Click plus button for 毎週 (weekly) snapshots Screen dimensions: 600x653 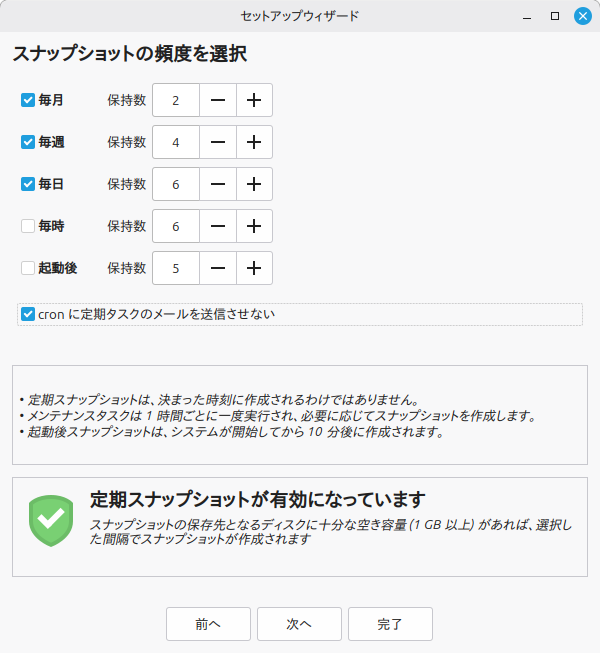pos(254,142)
